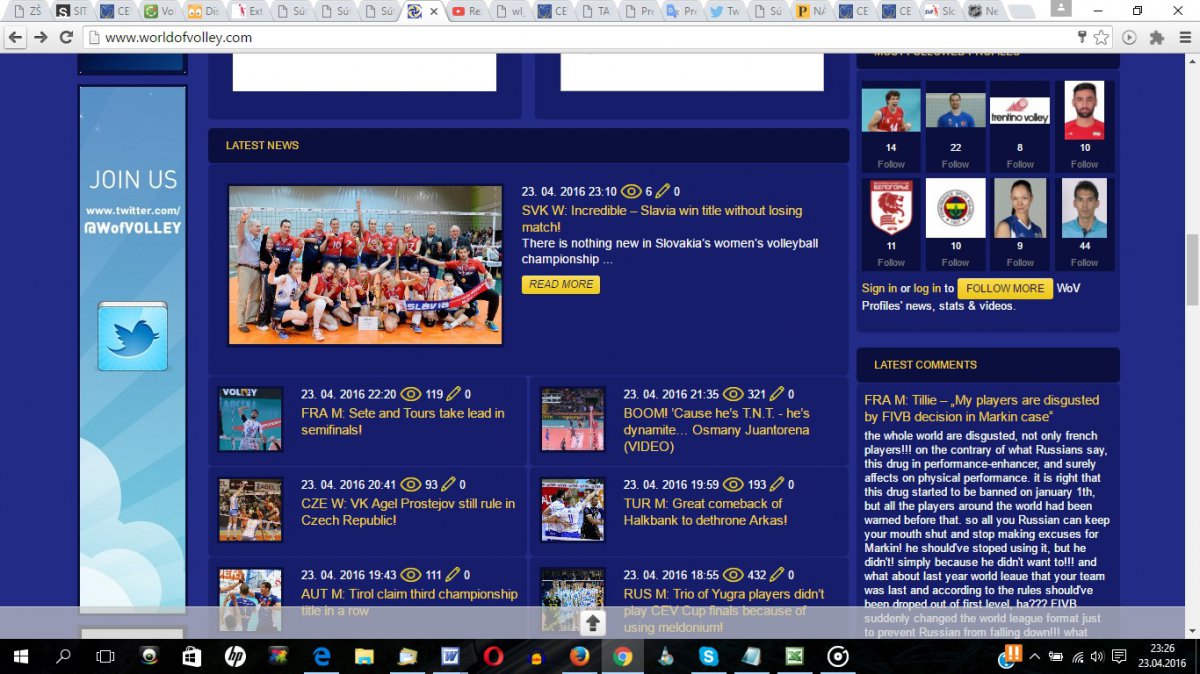Viewport: 1200px width, 674px height.
Task: Open Skype from the taskbar
Action: 709,656
